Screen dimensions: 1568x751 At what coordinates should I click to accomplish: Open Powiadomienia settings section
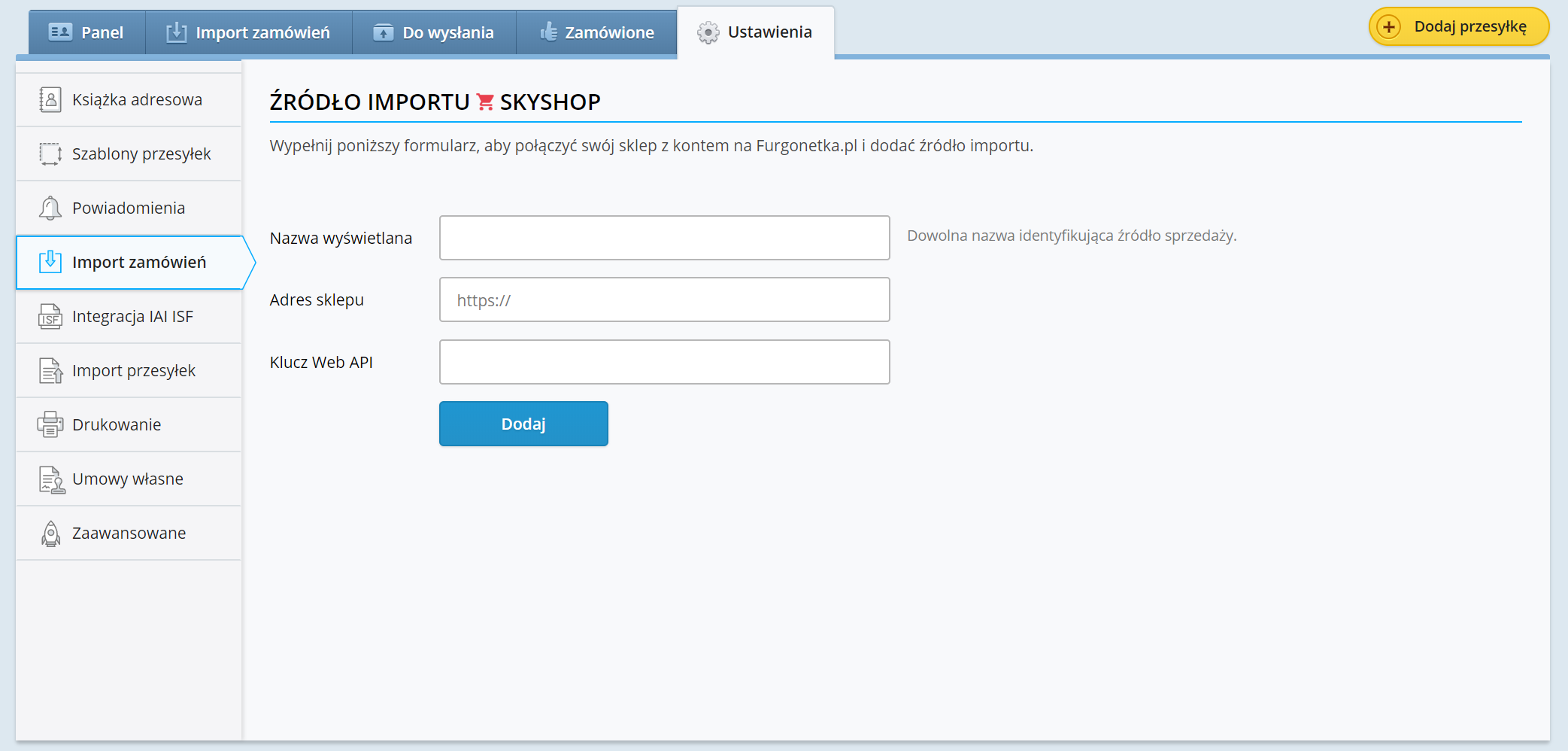(x=129, y=208)
